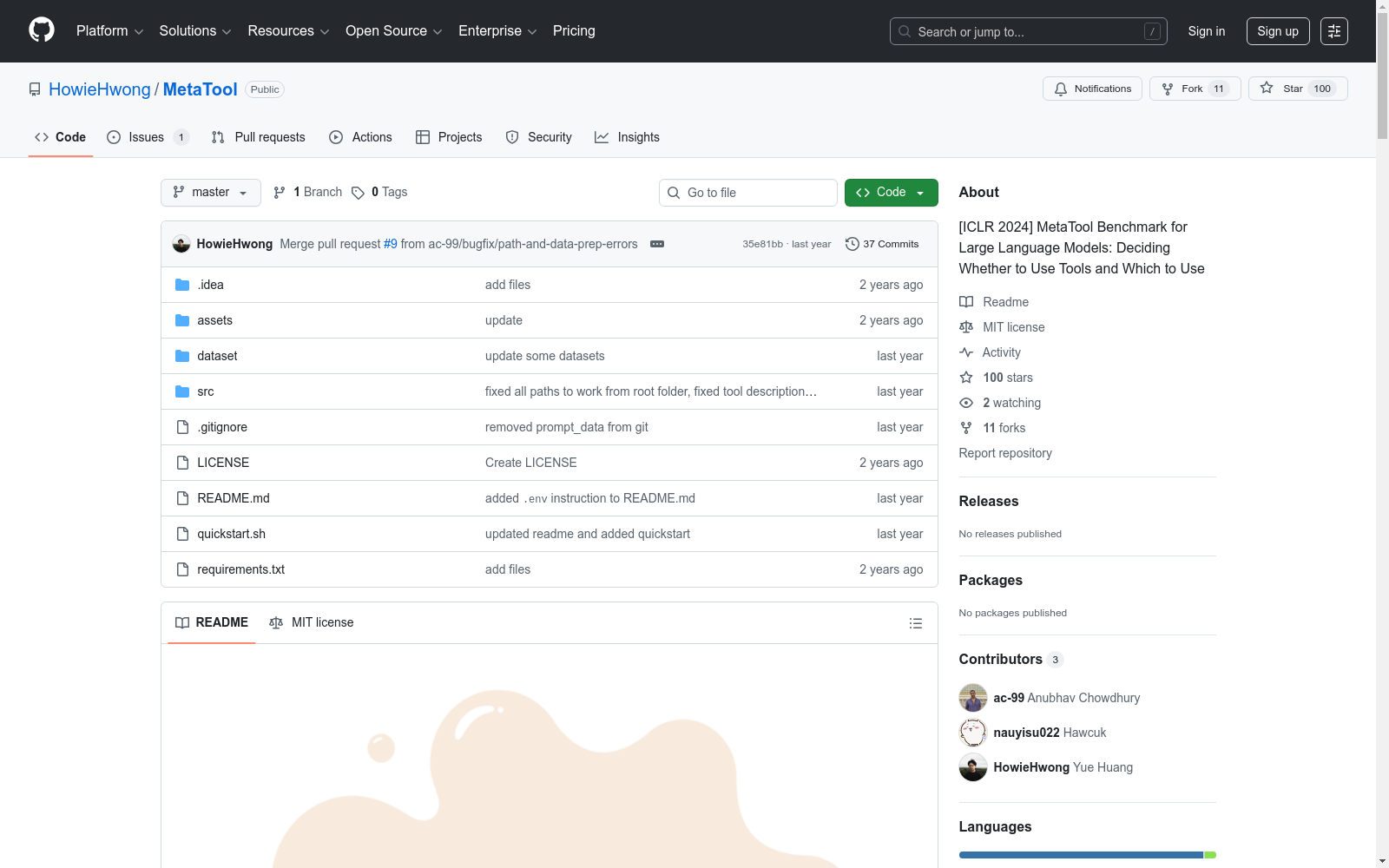
Task: Click the Fork icon button
Action: coord(1168,89)
